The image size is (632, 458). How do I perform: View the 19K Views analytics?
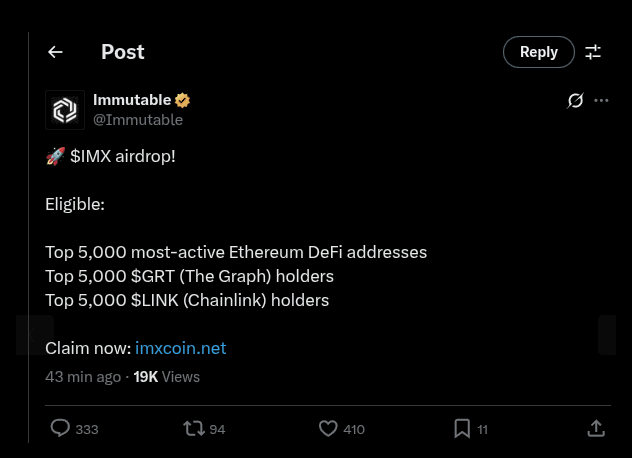click(x=166, y=377)
